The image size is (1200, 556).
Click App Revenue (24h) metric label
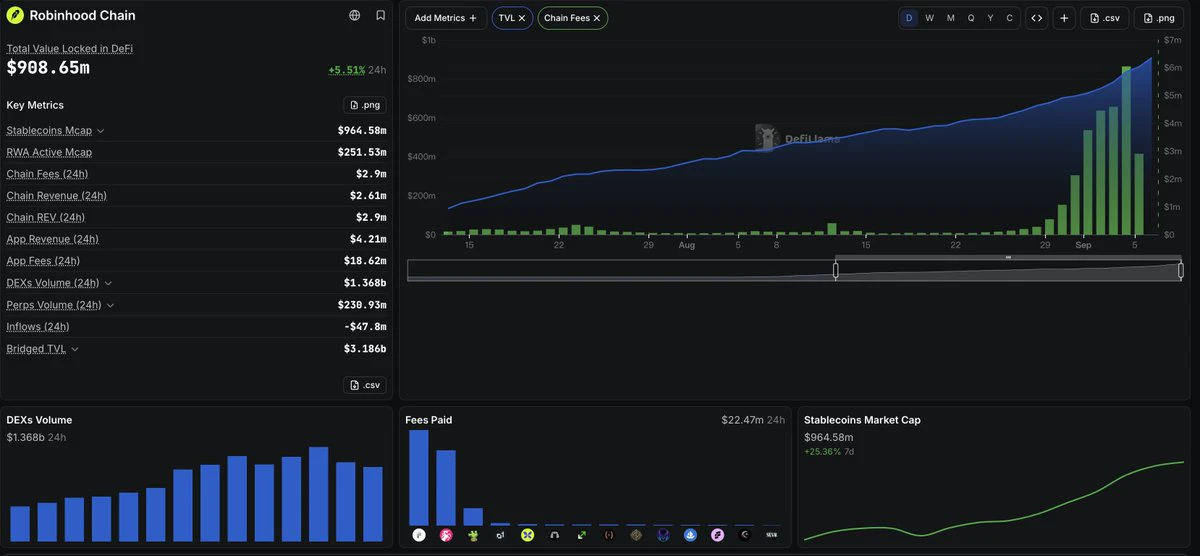(52, 240)
